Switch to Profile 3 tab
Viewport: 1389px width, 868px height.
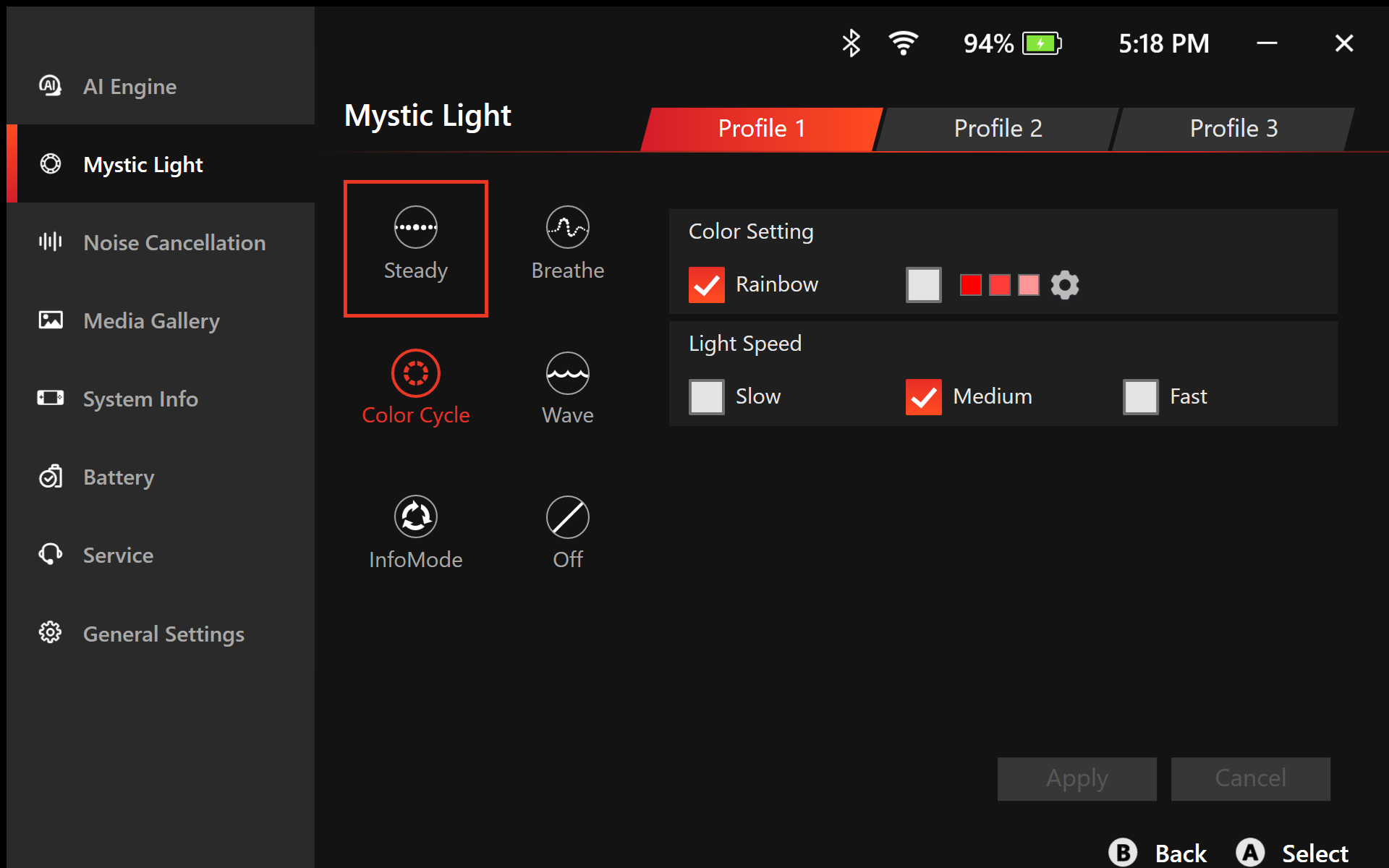pyautogui.click(x=1233, y=129)
